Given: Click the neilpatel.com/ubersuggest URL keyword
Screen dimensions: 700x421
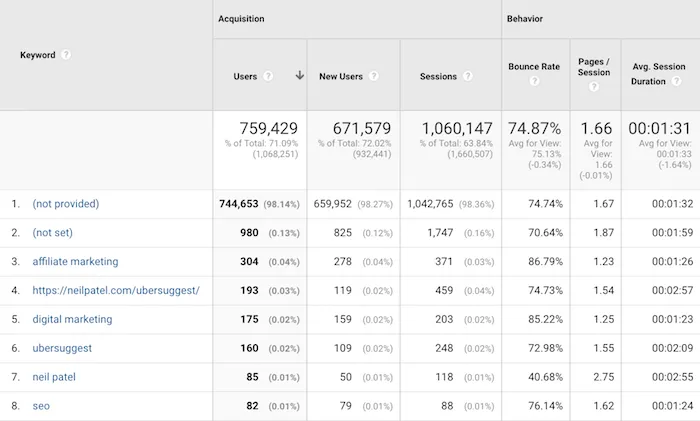Looking at the screenshot, I should 116,291.
